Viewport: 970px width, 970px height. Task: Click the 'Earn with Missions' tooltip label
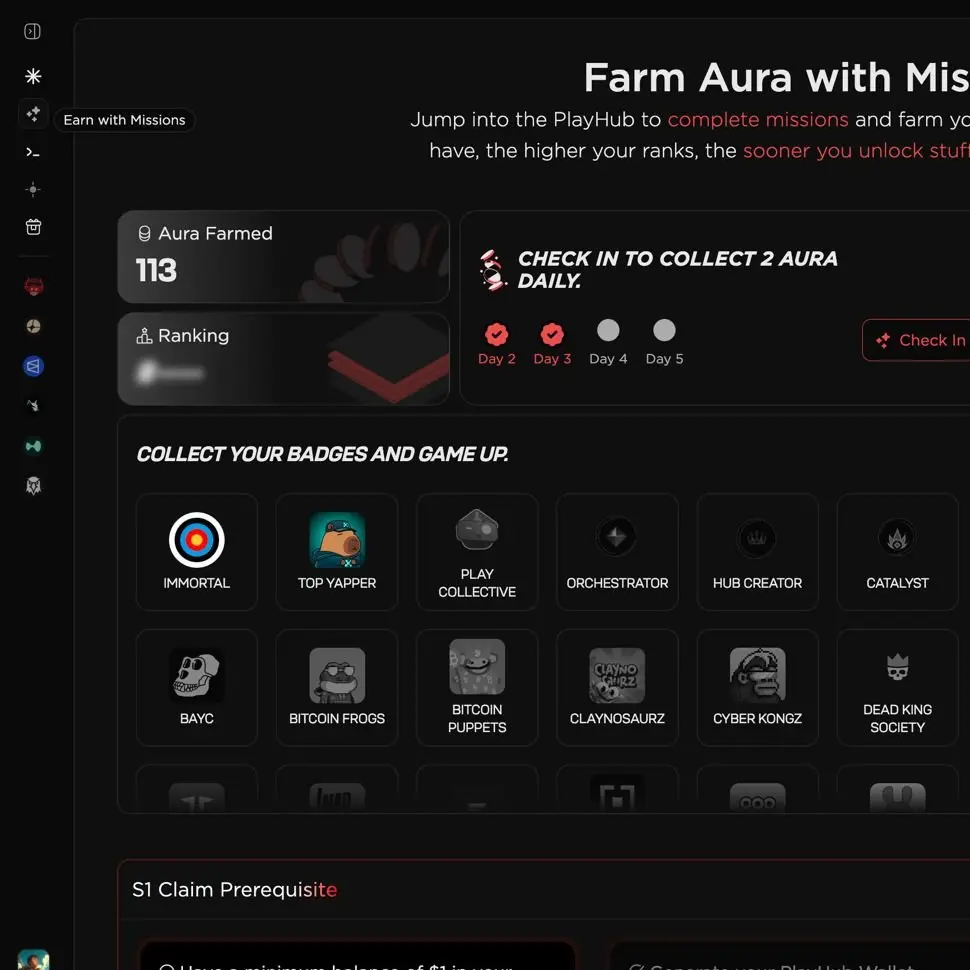pos(124,120)
